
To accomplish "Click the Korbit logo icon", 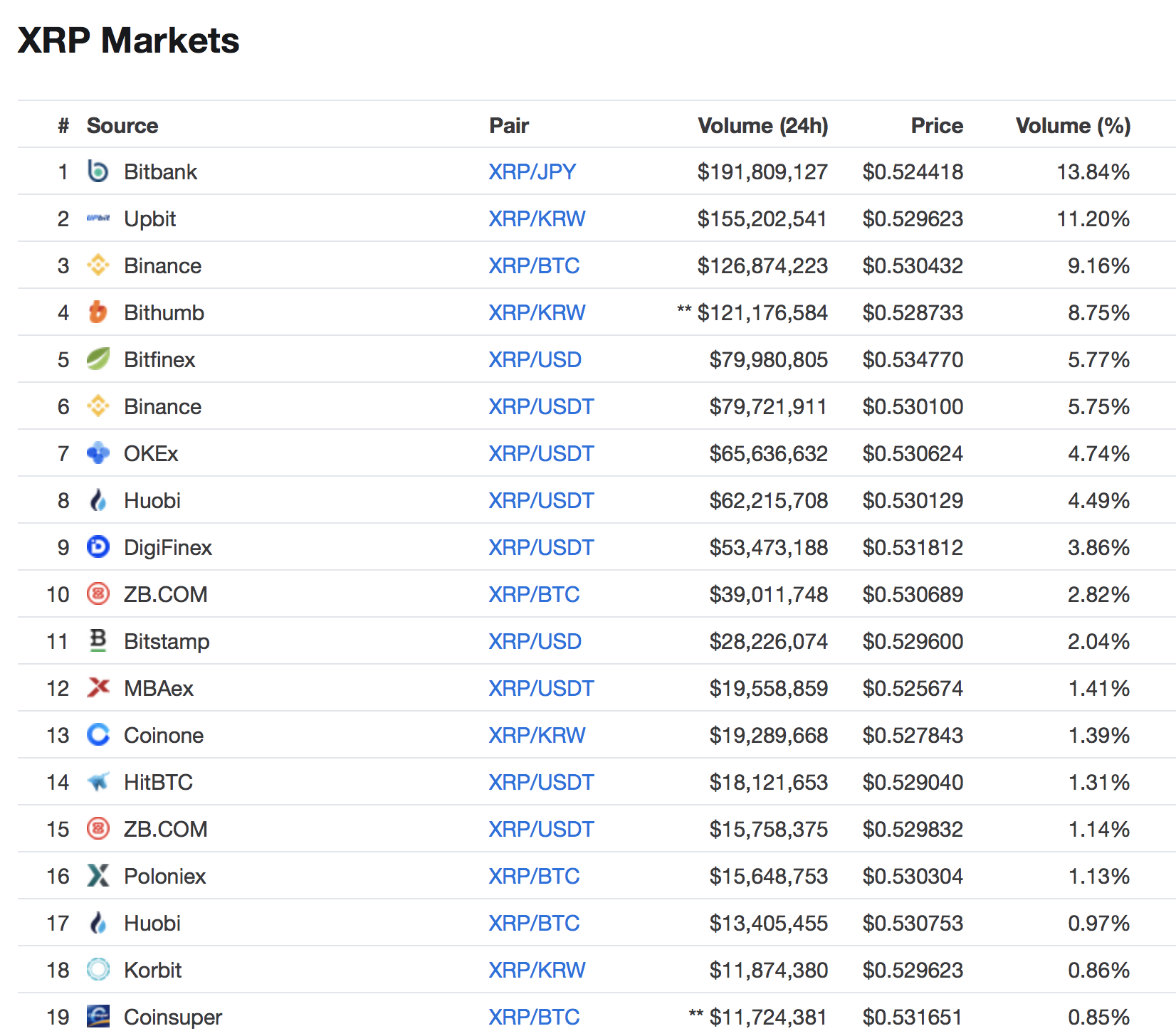I will click(98, 970).
